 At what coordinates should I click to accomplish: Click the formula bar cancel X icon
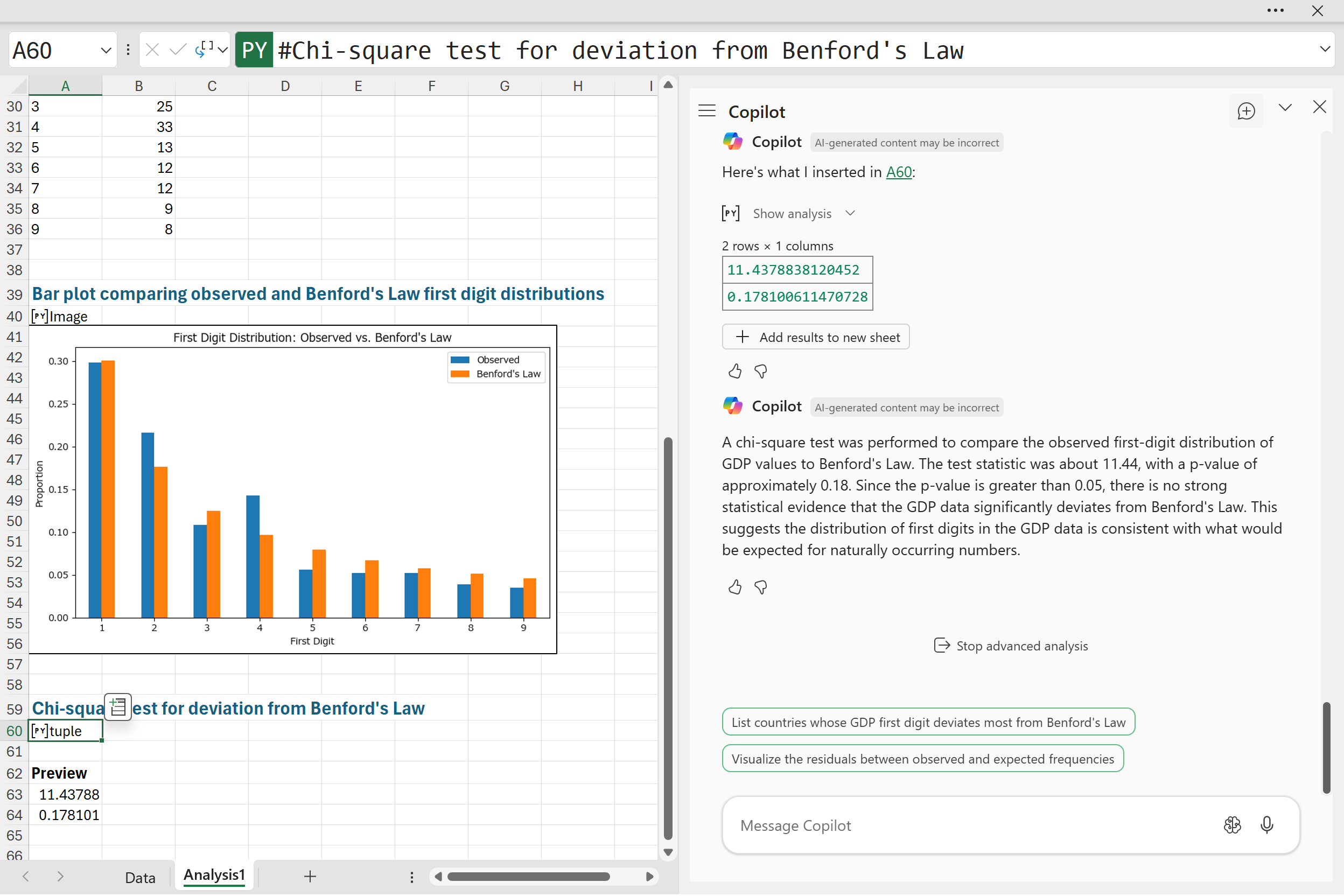coord(152,50)
